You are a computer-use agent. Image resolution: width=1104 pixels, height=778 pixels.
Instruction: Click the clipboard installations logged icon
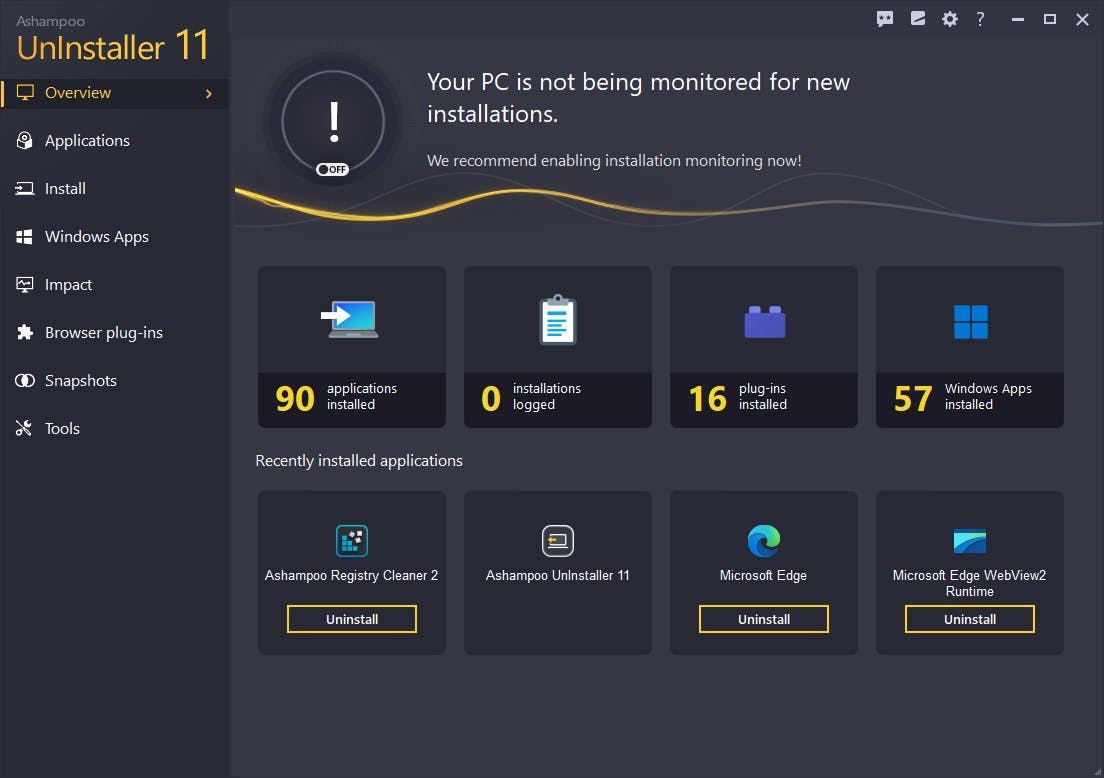pos(558,320)
